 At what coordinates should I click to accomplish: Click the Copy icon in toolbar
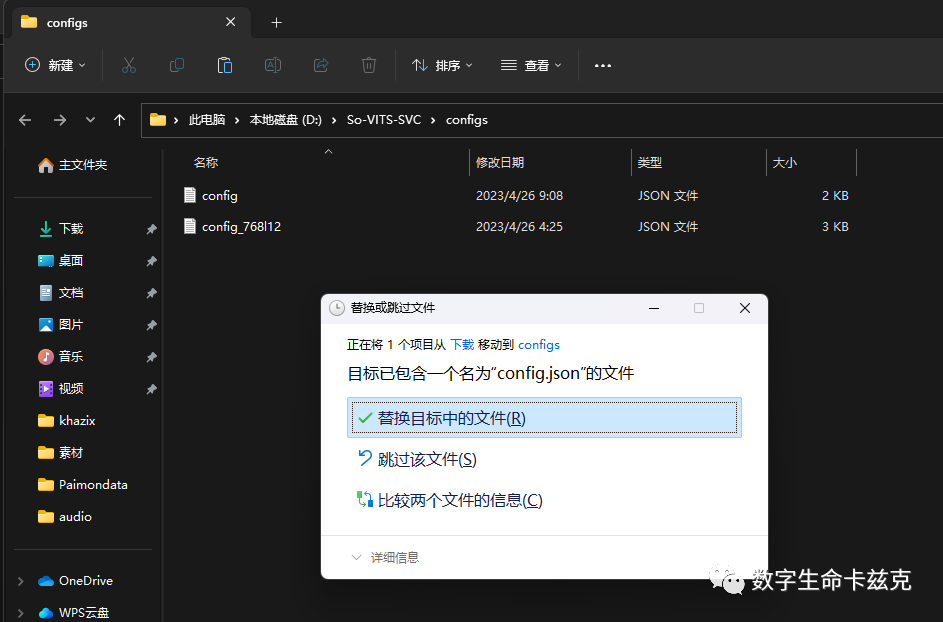pyautogui.click(x=177, y=65)
